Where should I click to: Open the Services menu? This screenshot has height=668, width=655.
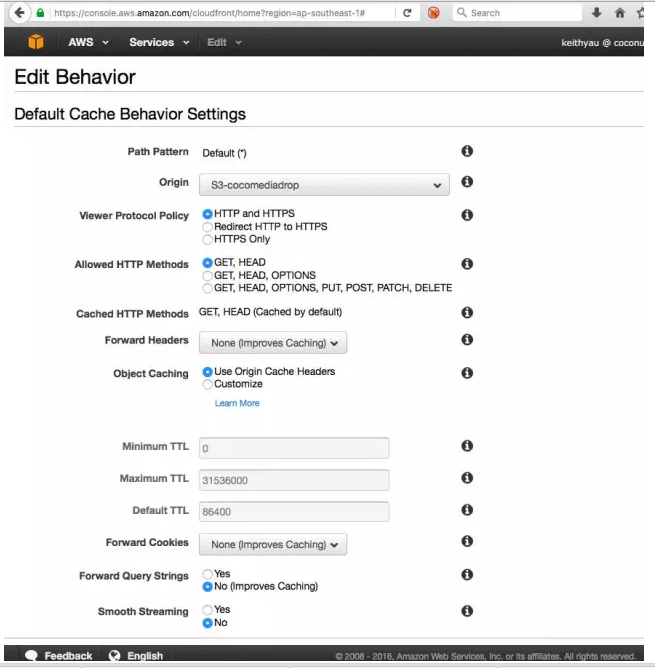pos(158,42)
